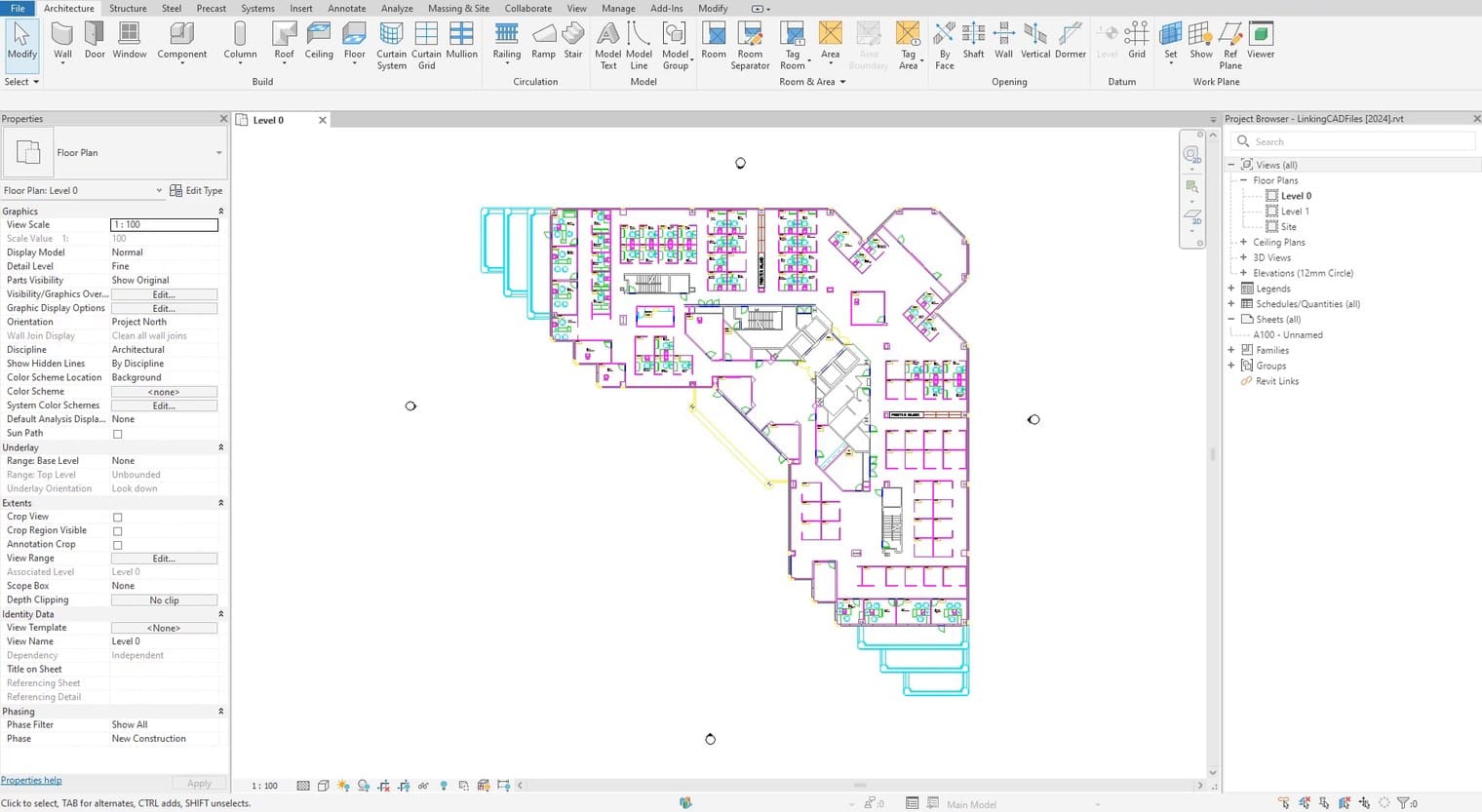This screenshot has height=812, width=1482.
Task: Select the Ref Plane tool
Action: [x=1230, y=46]
